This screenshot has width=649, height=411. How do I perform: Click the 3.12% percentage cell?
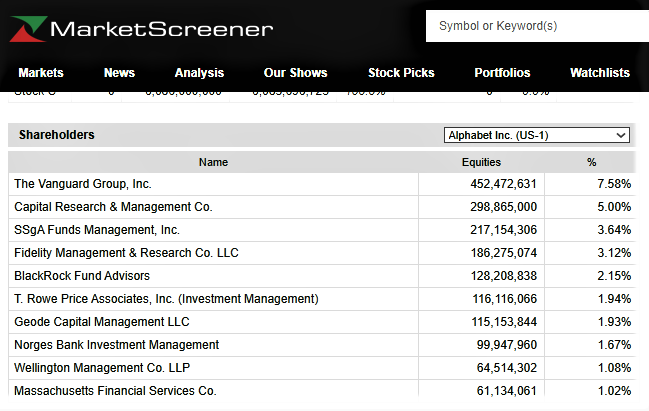pyautogui.click(x=614, y=253)
